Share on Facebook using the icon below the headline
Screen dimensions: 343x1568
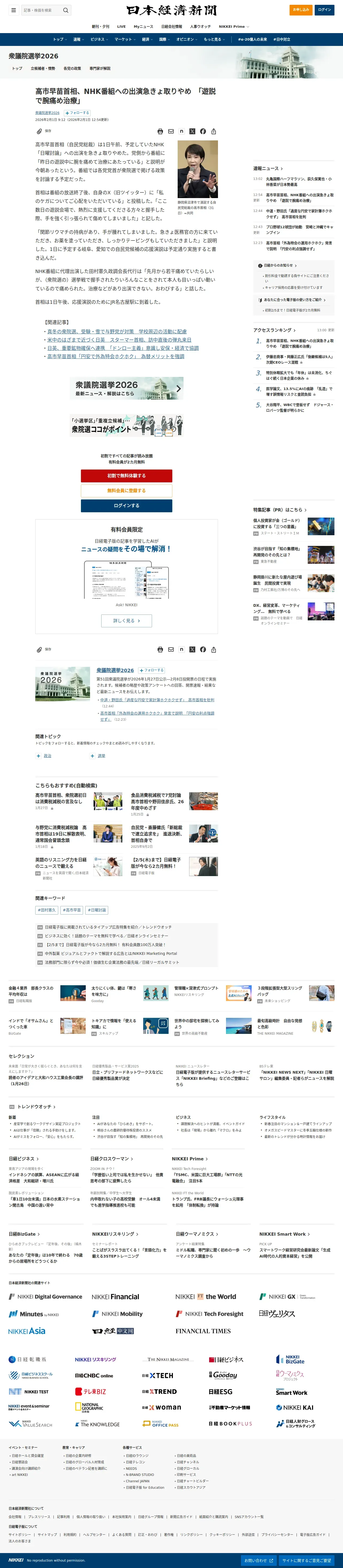point(203,132)
